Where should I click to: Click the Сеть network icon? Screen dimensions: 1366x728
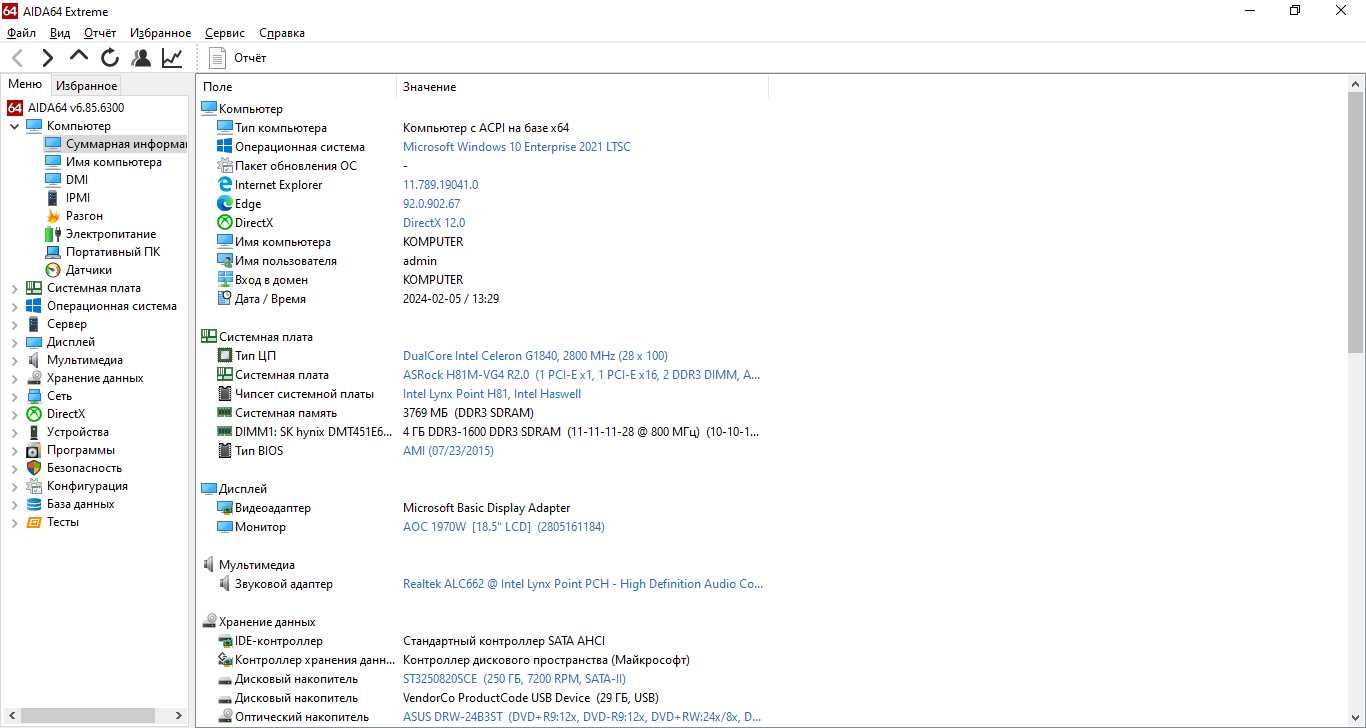[x=34, y=396]
